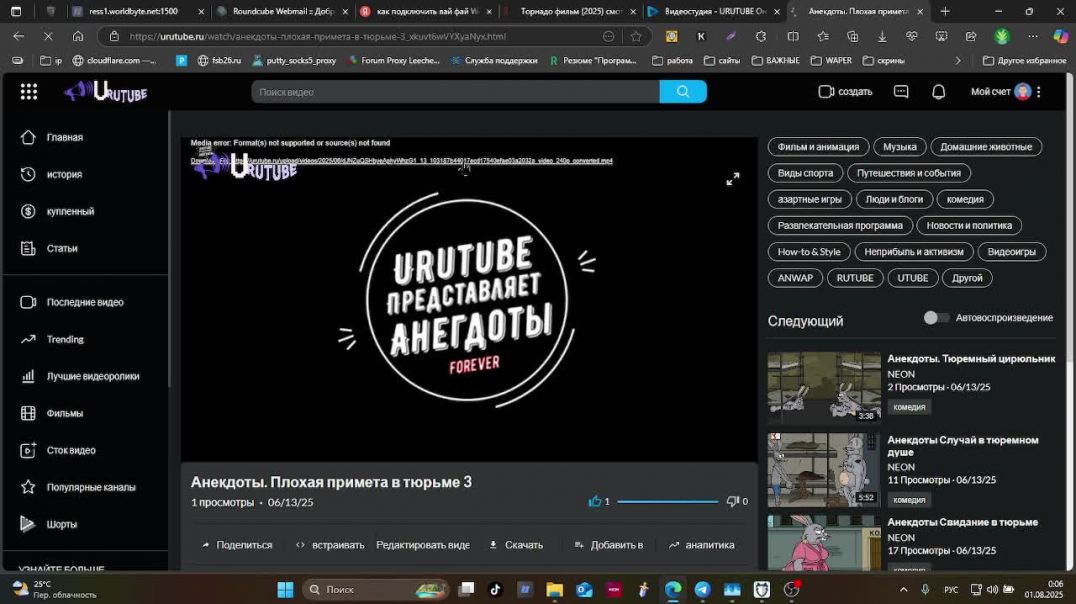Open the tab actions menu button
Viewport: 1076px width, 604px height.
16,11
